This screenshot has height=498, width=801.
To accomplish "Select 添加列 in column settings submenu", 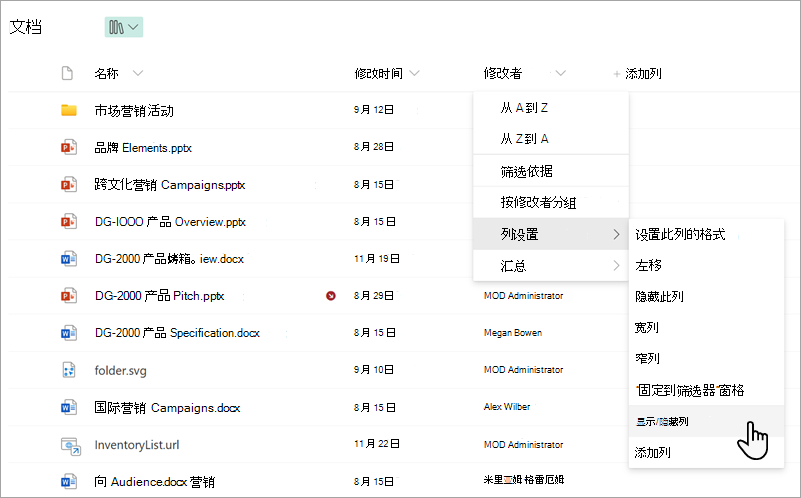I will 706,453.
